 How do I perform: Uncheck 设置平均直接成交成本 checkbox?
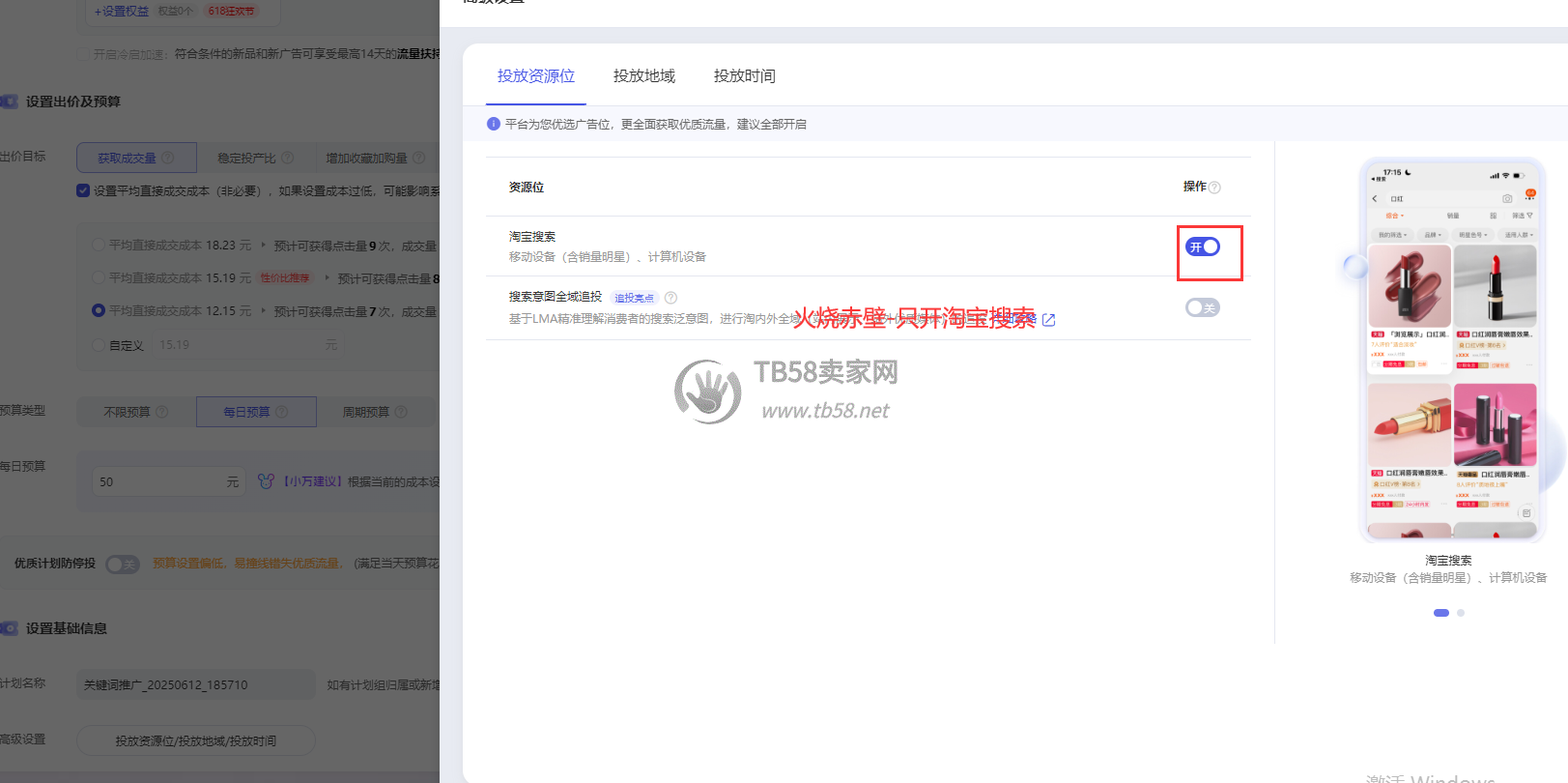coord(83,190)
